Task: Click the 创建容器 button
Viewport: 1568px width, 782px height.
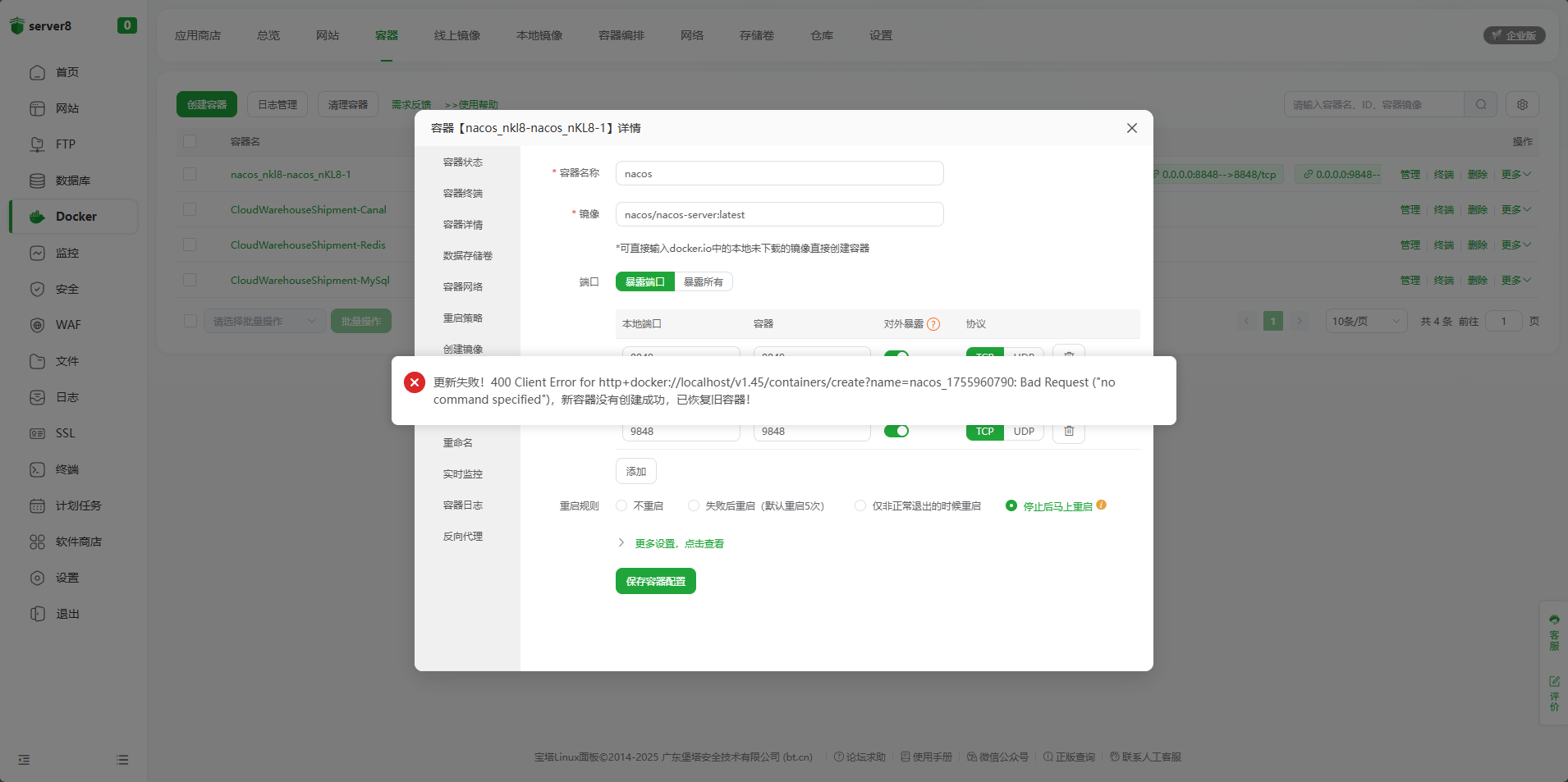Action: pos(207,104)
